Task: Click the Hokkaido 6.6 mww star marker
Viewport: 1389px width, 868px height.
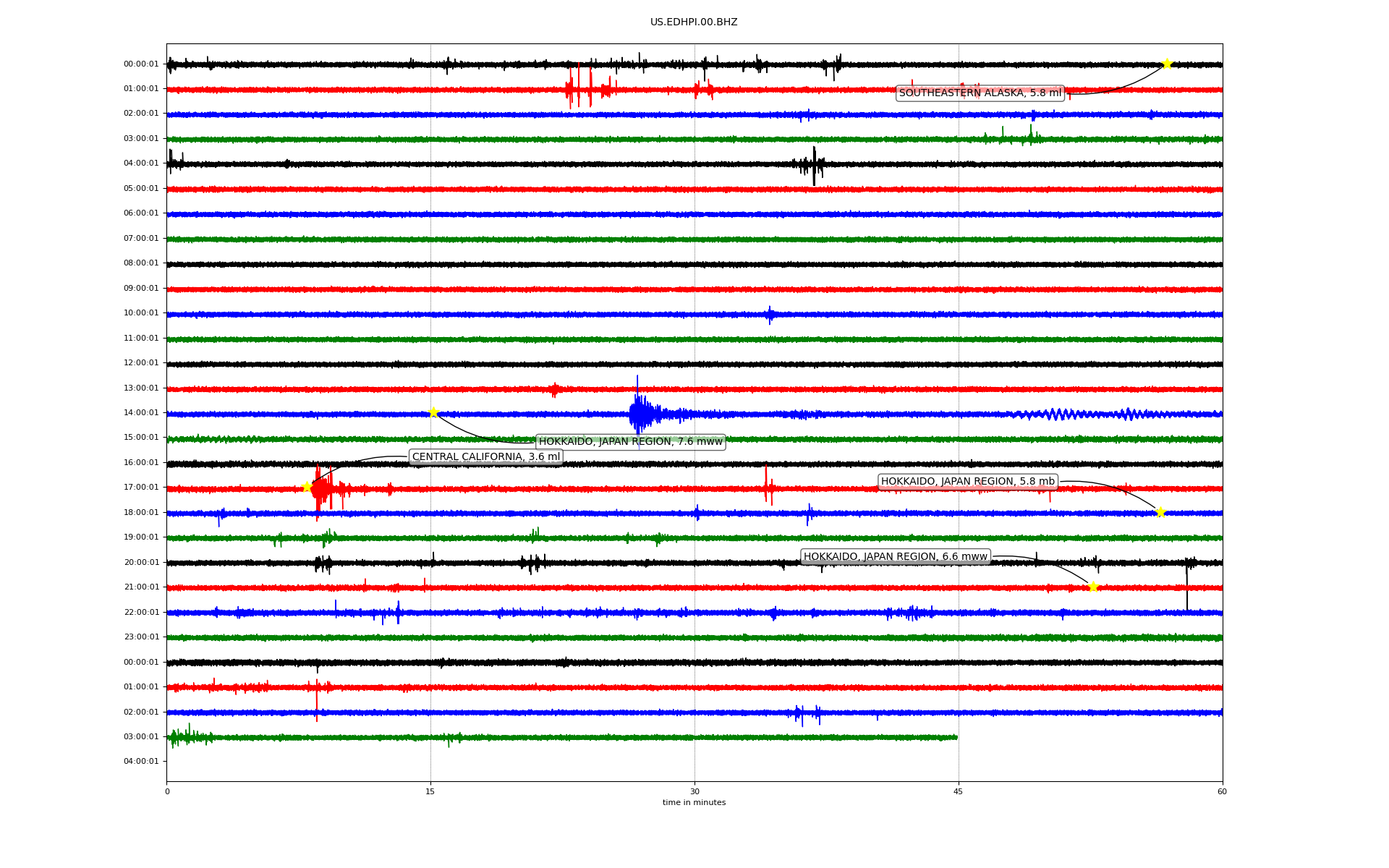Action: (1093, 586)
